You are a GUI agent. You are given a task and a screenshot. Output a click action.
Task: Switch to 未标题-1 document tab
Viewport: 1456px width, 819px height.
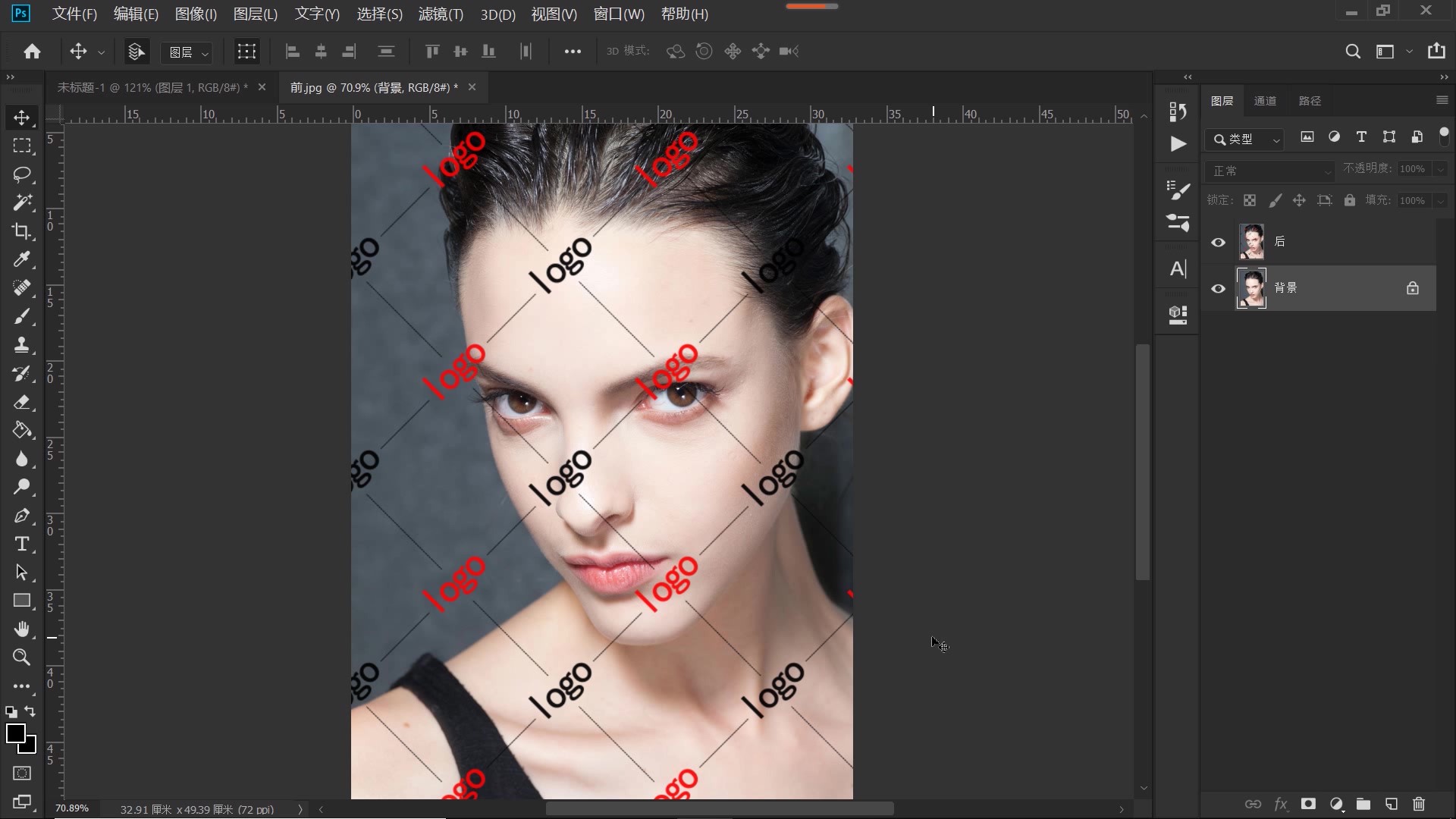tap(152, 87)
